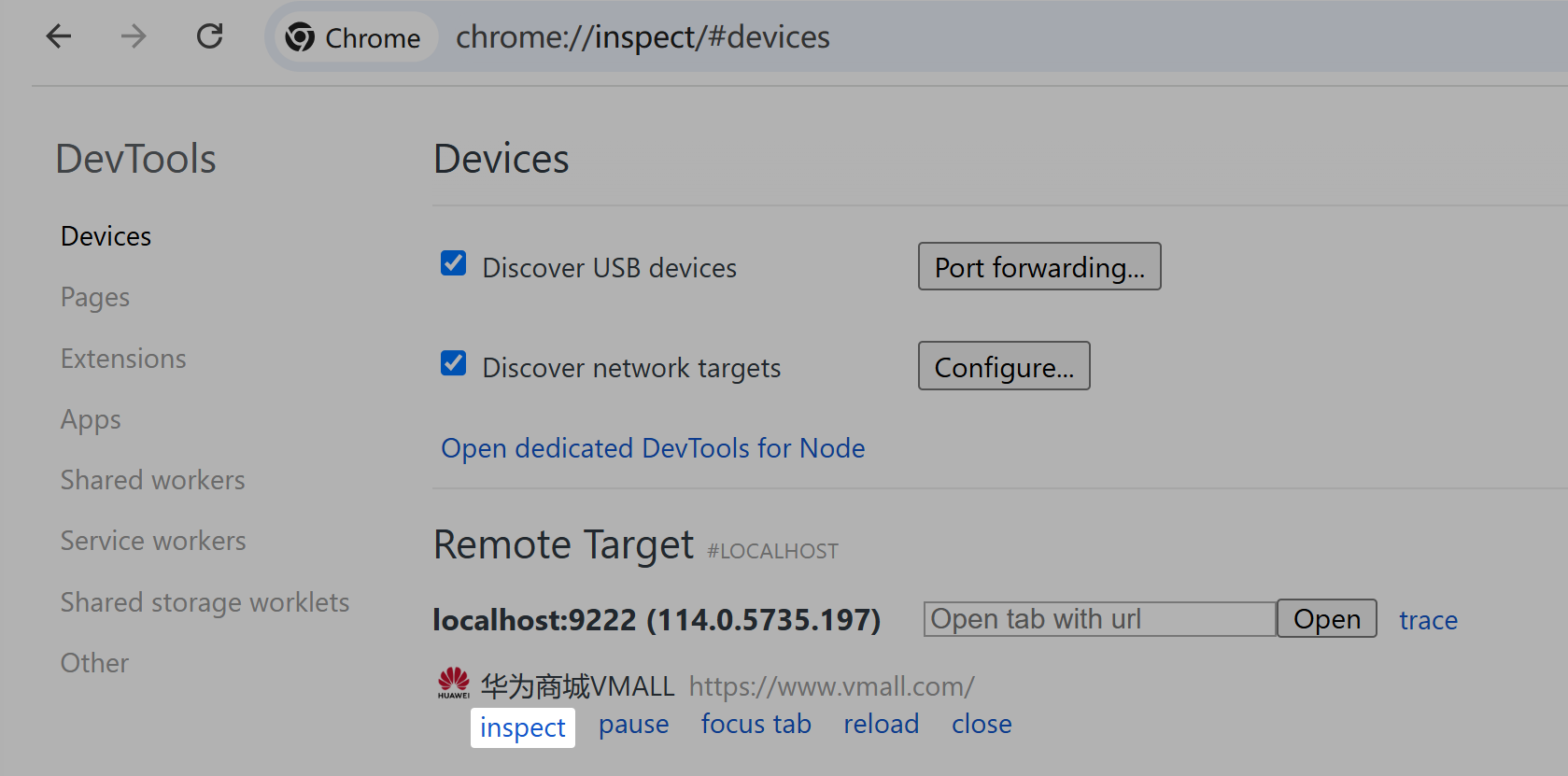This screenshot has height=776, width=1568.
Task: Click the Open tab with url field
Action: pyautogui.click(x=1099, y=619)
